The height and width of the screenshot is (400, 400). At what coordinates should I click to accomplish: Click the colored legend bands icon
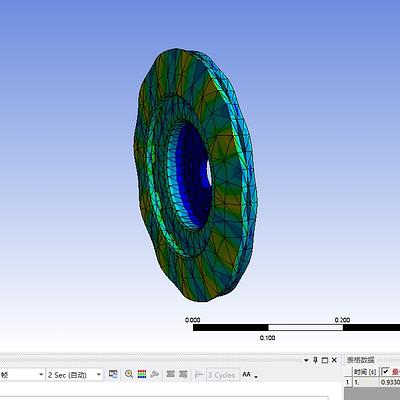[x=142, y=374]
